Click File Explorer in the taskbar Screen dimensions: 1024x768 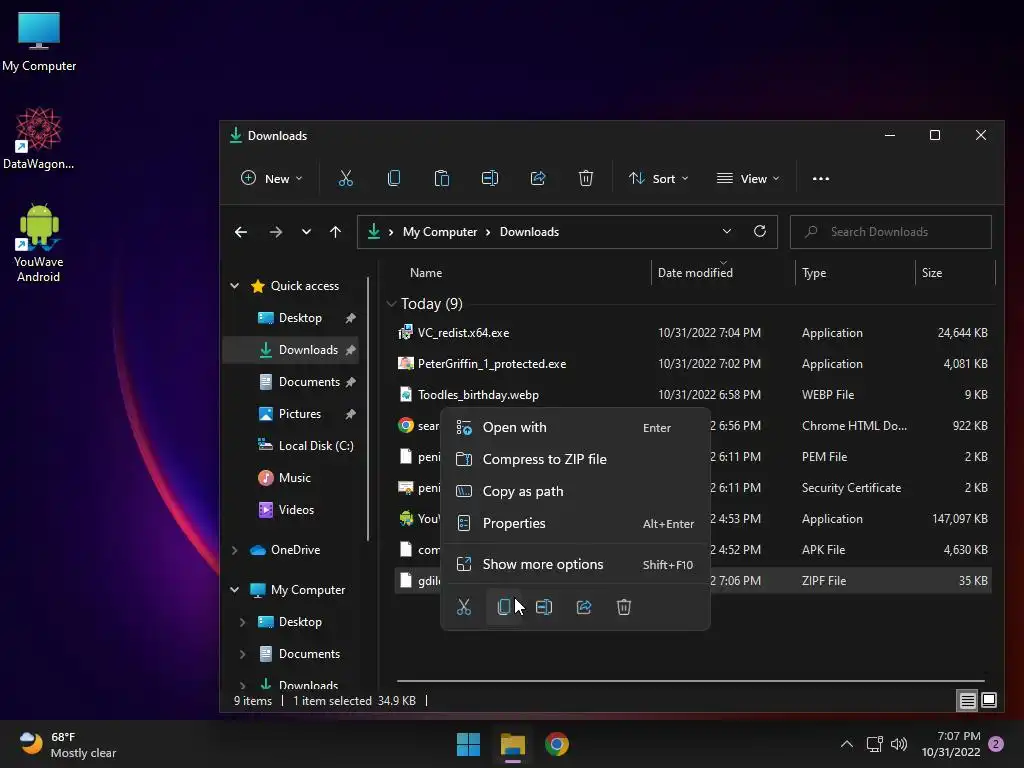coord(513,744)
